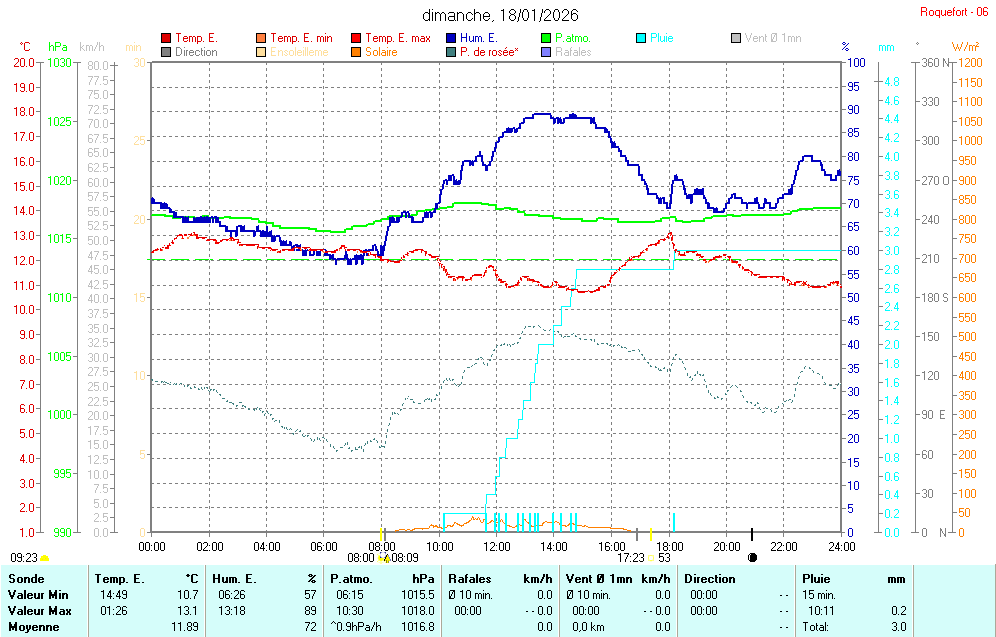Click the 12:00 time axis label
This screenshot has width=996, height=637.
pyautogui.click(x=497, y=546)
